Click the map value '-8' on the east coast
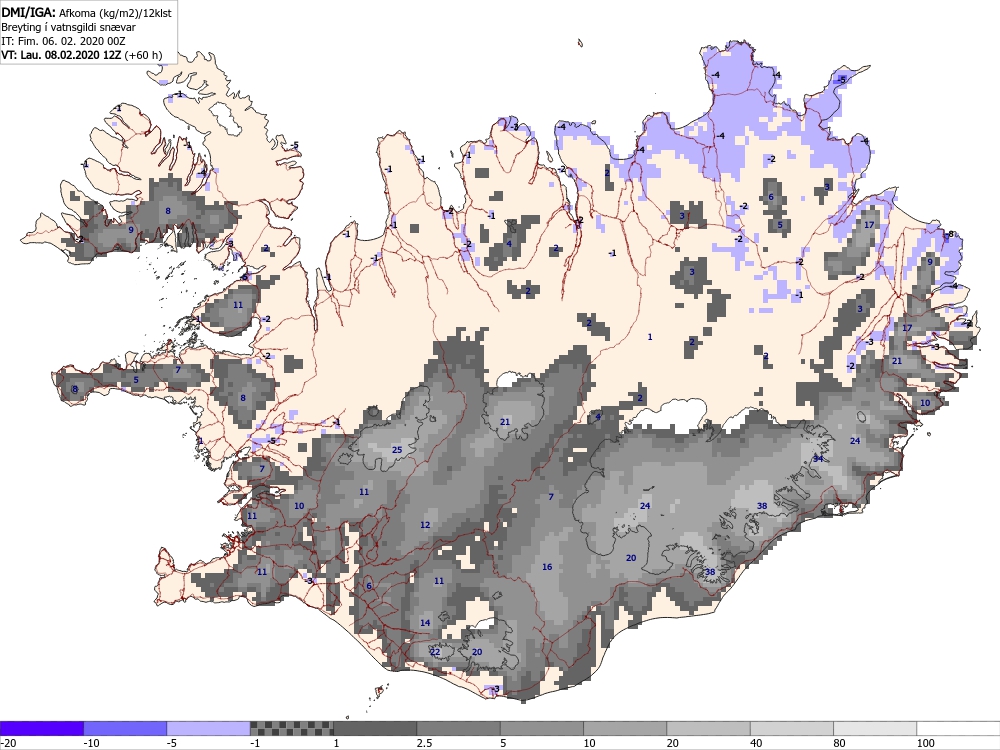Image resolution: width=1000 pixels, height=750 pixels. pos(950,234)
